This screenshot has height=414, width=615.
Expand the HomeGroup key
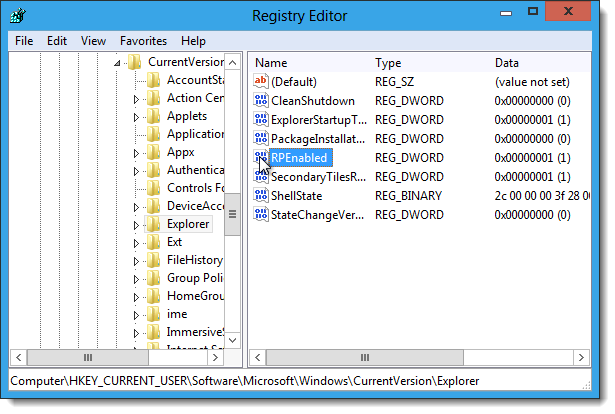136,298
